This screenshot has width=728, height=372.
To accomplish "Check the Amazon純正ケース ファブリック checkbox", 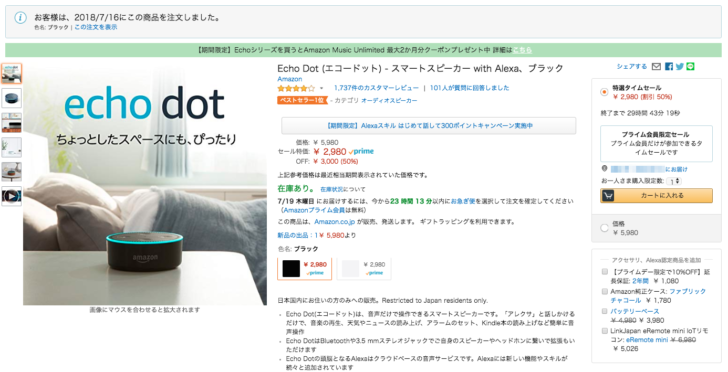I will pyautogui.click(x=604, y=292).
